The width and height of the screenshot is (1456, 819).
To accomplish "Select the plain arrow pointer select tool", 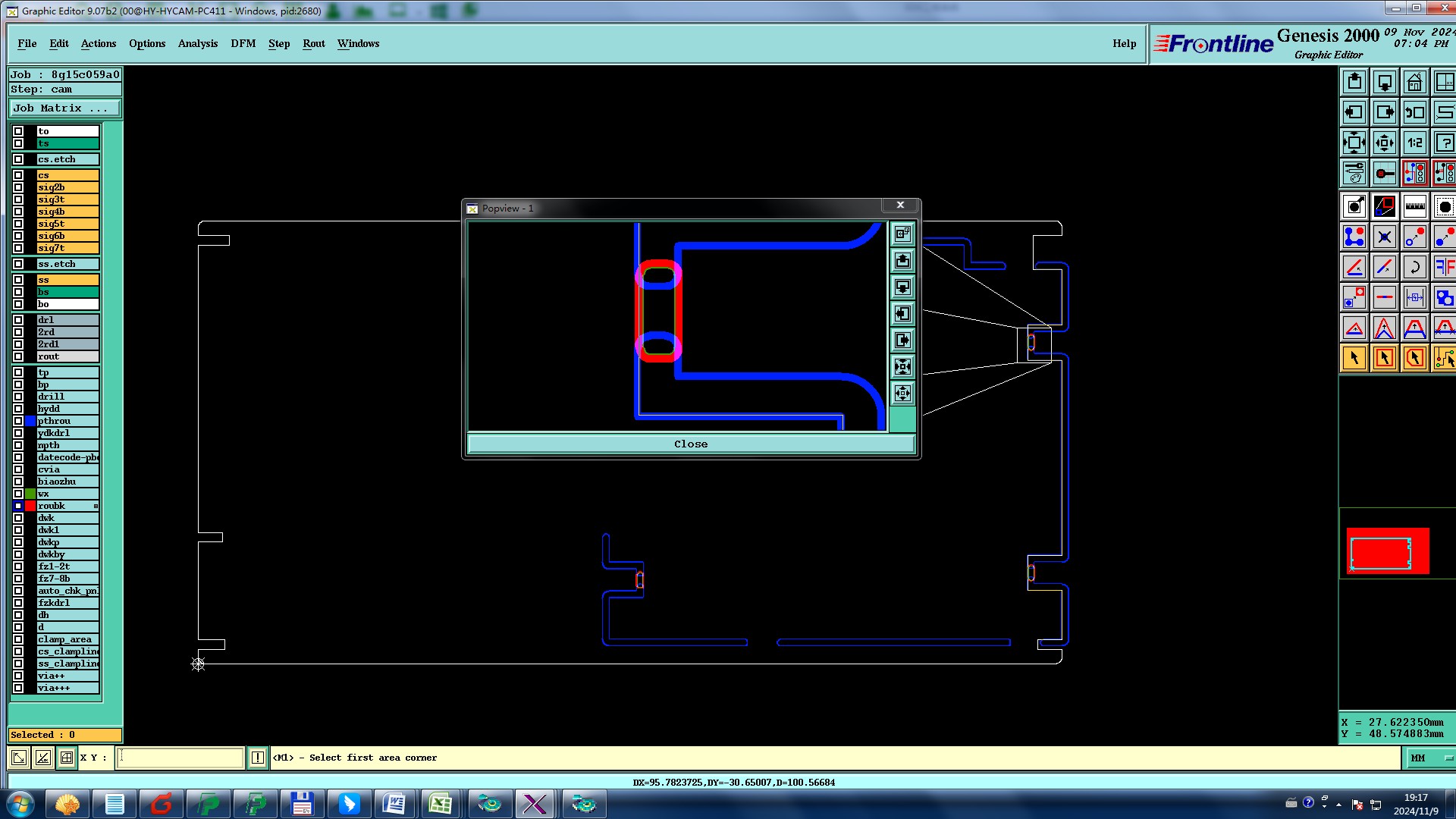I will pyautogui.click(x=1354, y=358).
